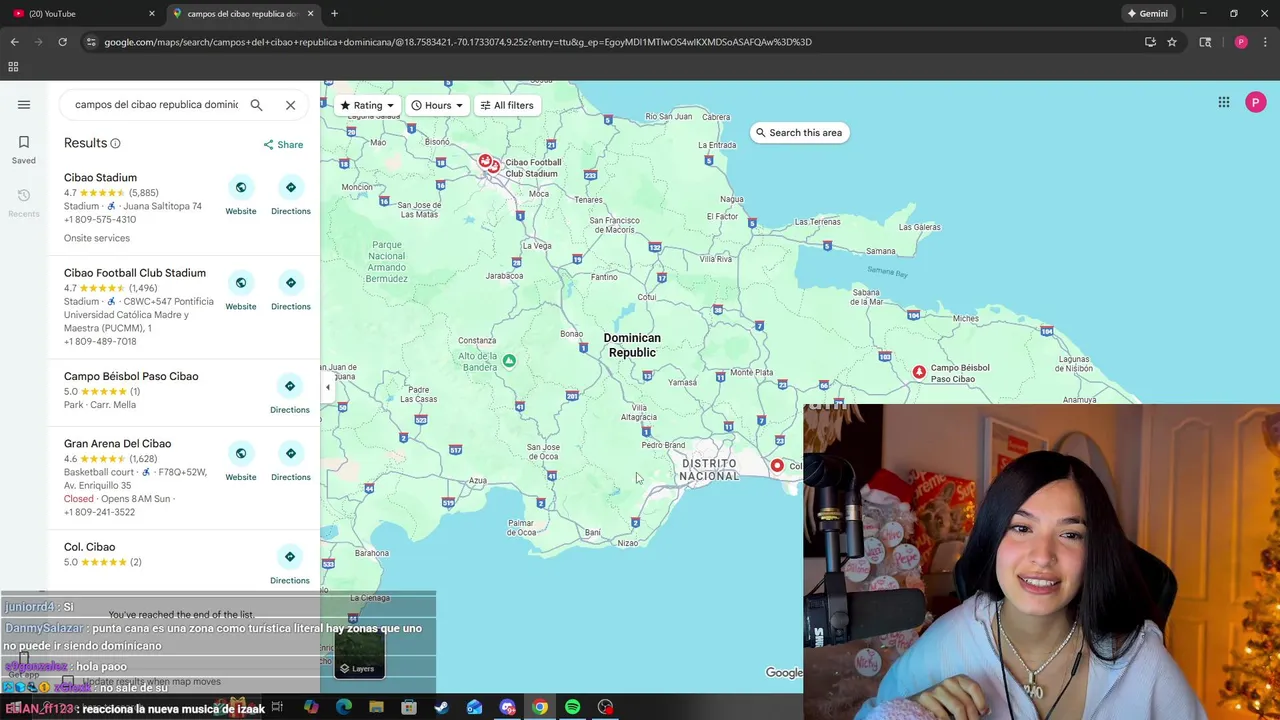Click the search magnifier icon
Image resolution: width=1280 pixels, height=720 pixels.
(256, 104)
